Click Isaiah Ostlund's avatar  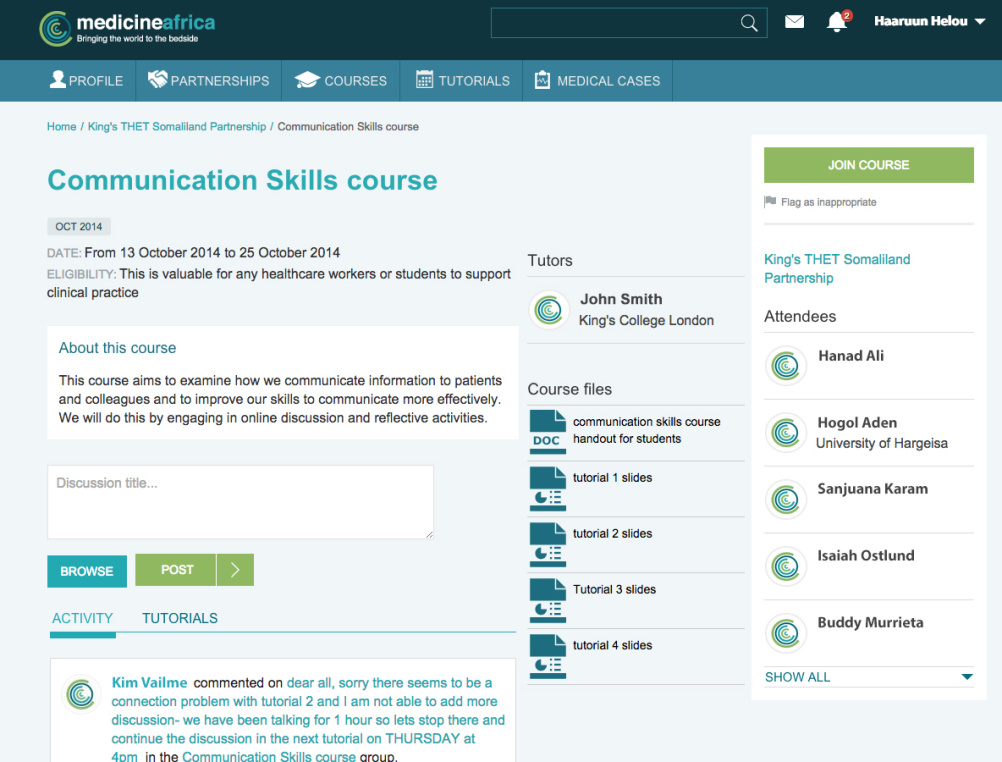[785, 566]
